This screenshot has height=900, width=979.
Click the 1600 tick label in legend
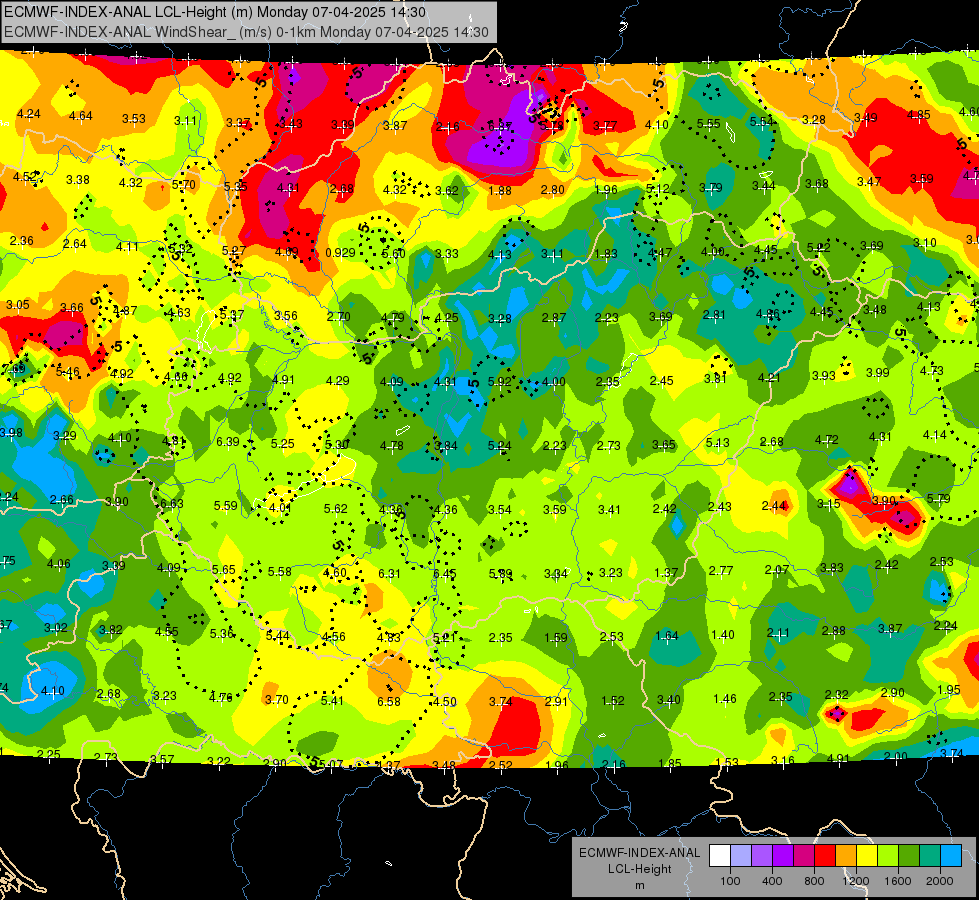tap(898, 881)
